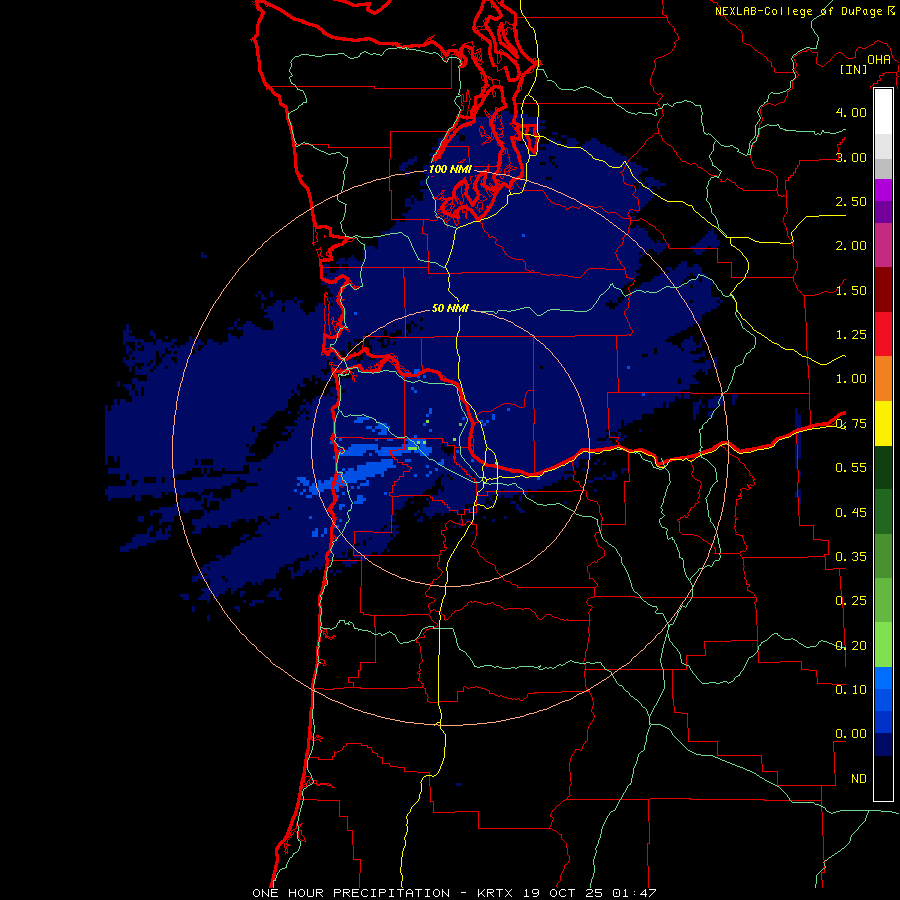The height and width of the screenshot is (900, 900).
Task: Click the 1.25 legend value
Action: [x=851, y=335]
